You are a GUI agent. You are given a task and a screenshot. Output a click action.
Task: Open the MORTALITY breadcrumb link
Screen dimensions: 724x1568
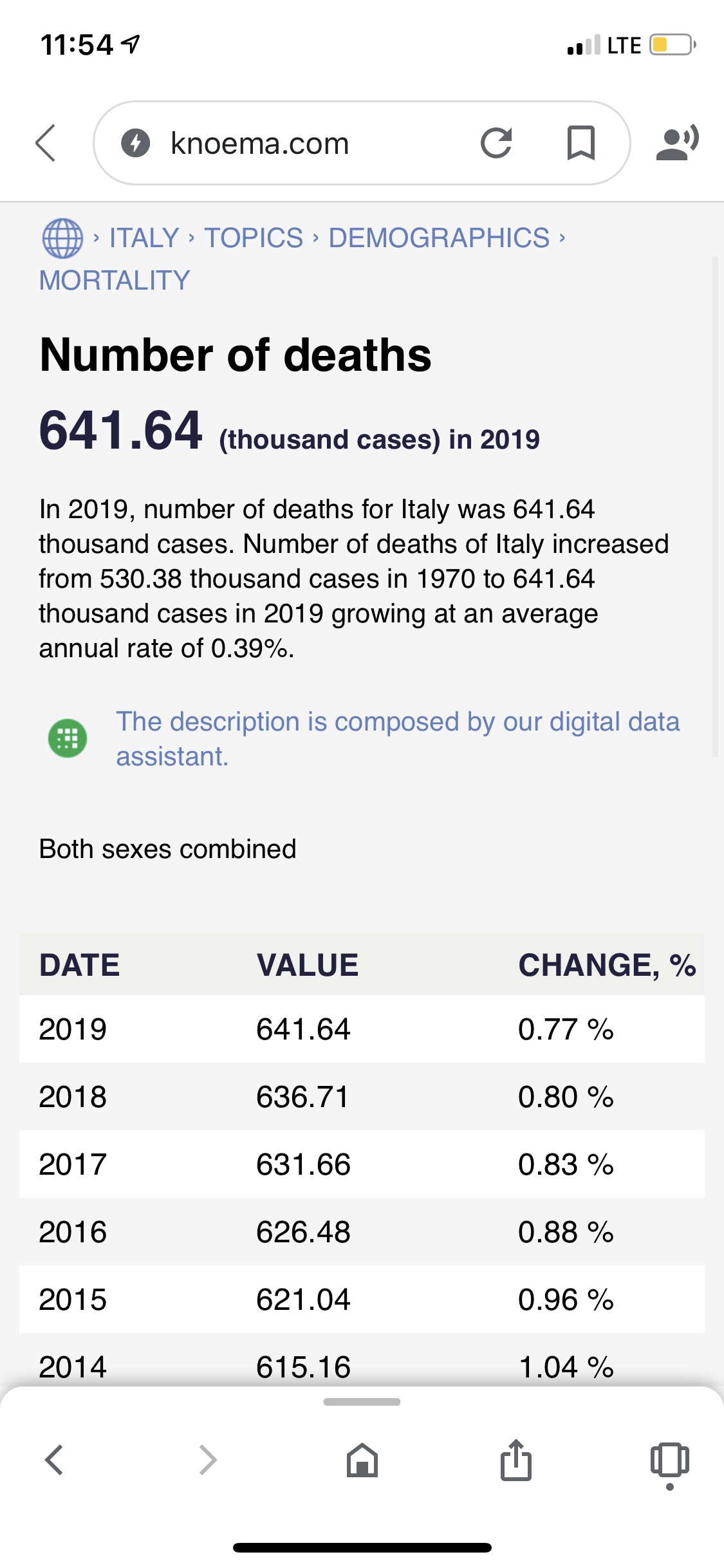coord(115,281)
